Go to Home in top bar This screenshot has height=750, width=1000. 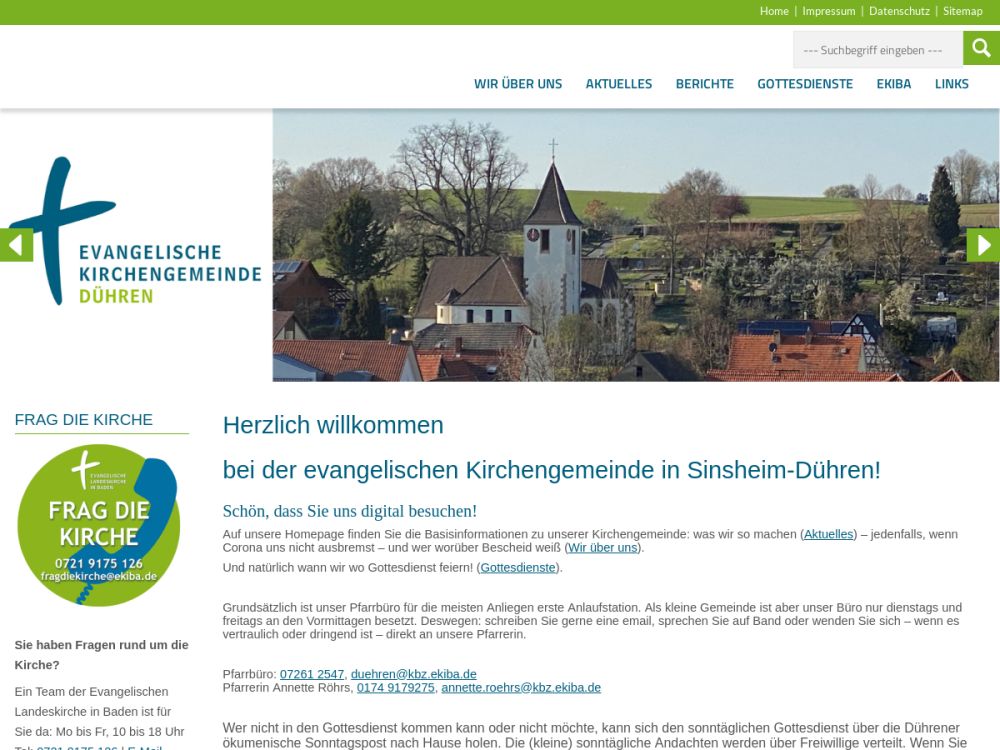pos(774,11)
